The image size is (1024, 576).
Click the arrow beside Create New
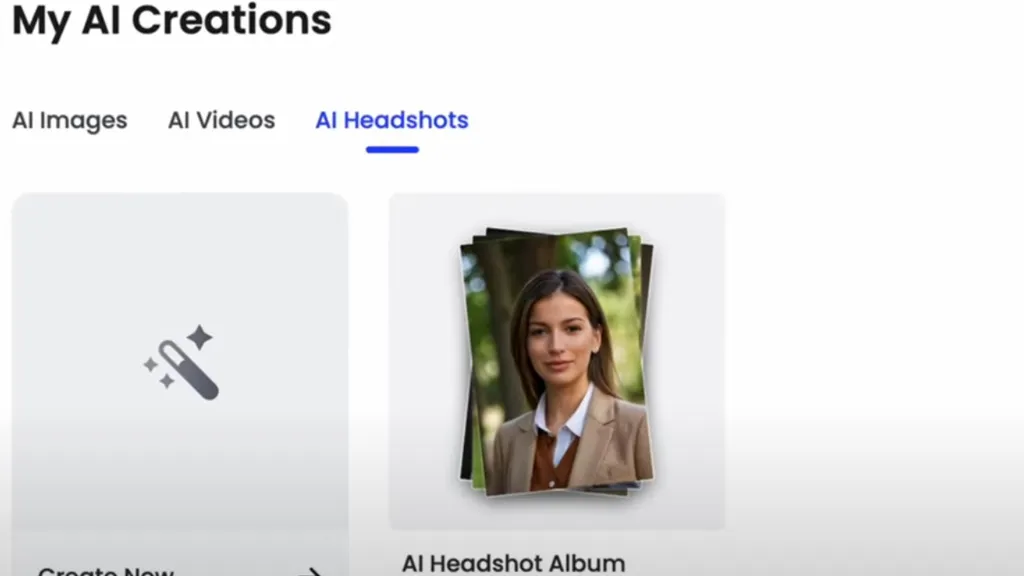(x=311, y=571)
